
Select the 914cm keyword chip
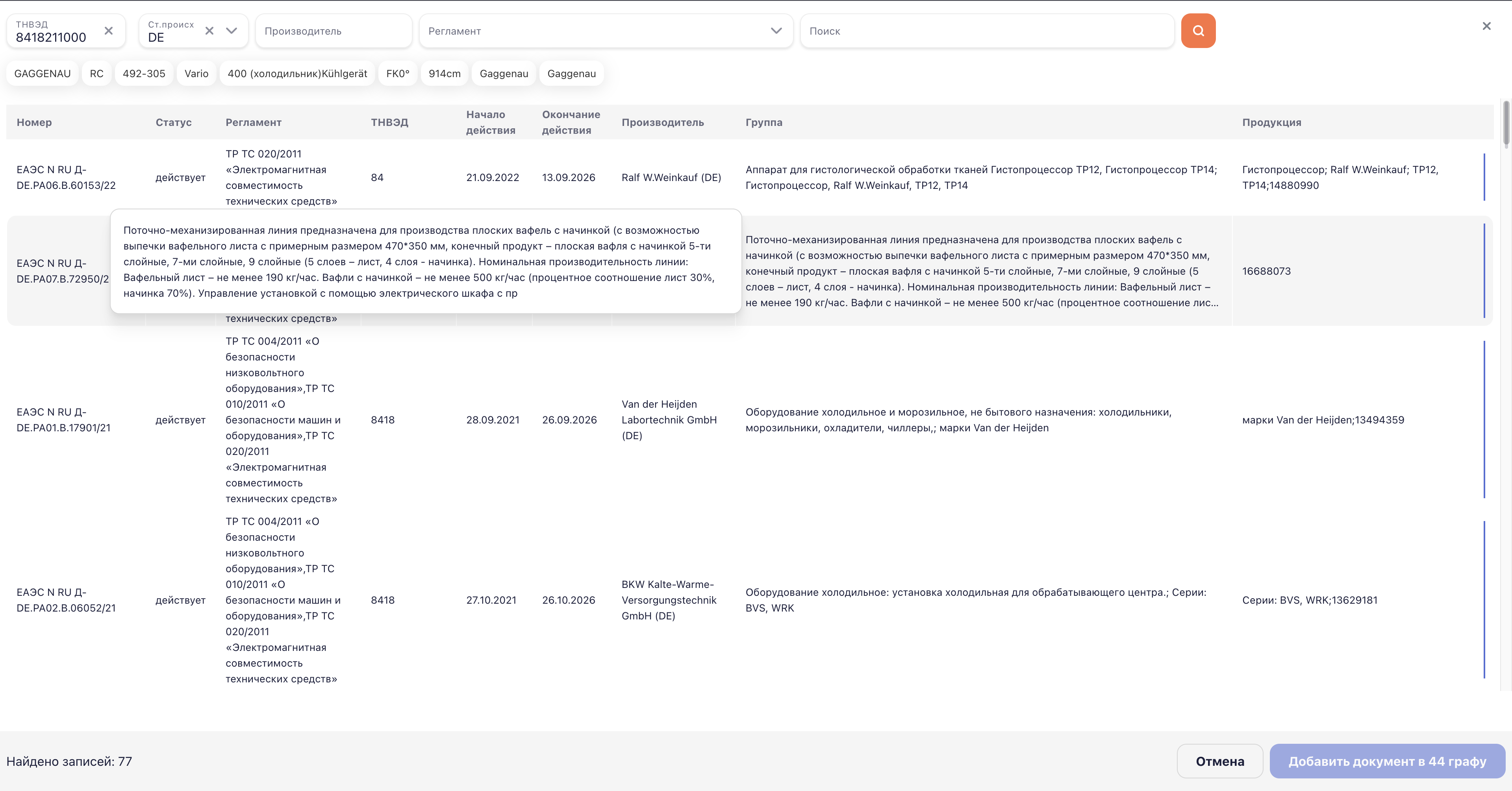coord(444,74)
